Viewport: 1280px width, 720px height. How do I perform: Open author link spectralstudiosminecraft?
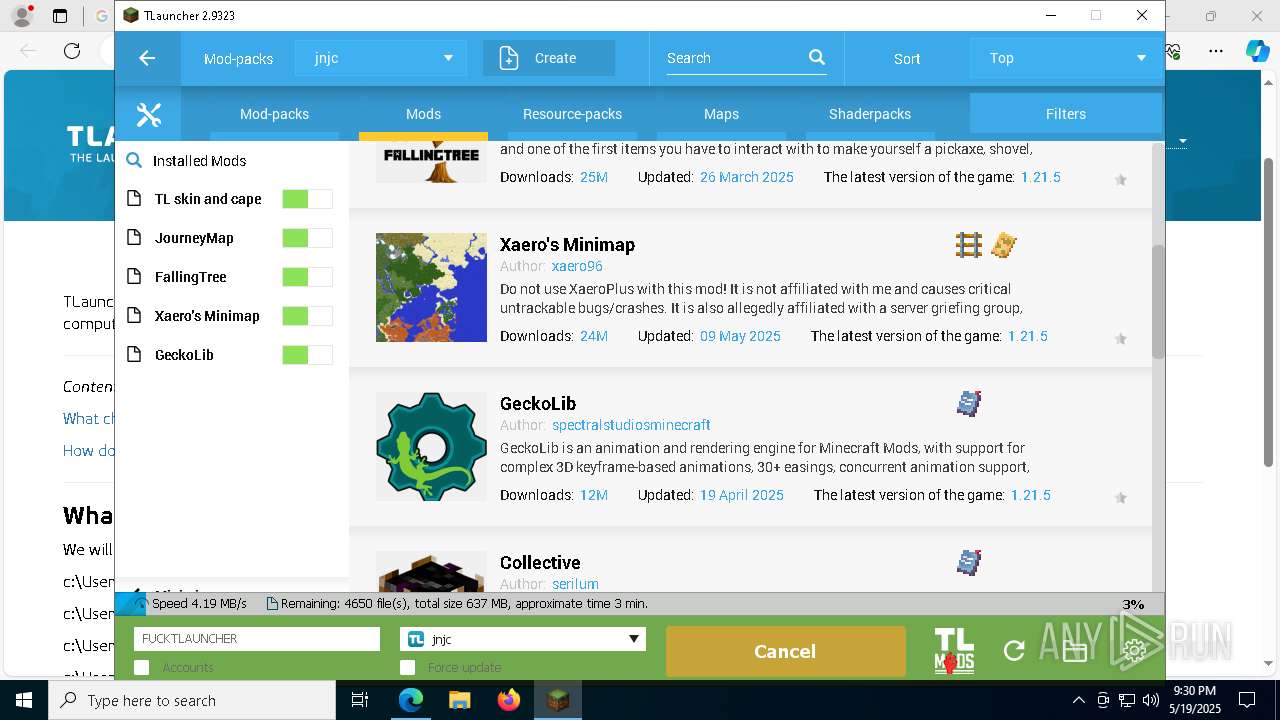coord(631,425)
